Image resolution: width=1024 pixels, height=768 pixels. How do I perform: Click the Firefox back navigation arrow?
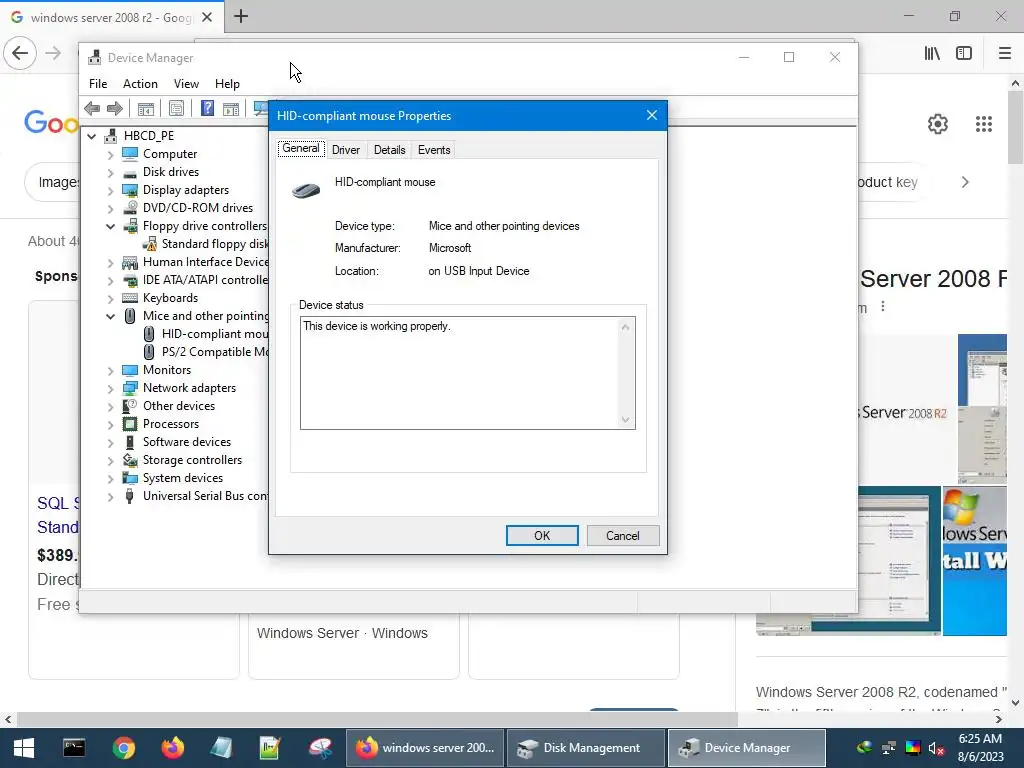tap(20, 53)
